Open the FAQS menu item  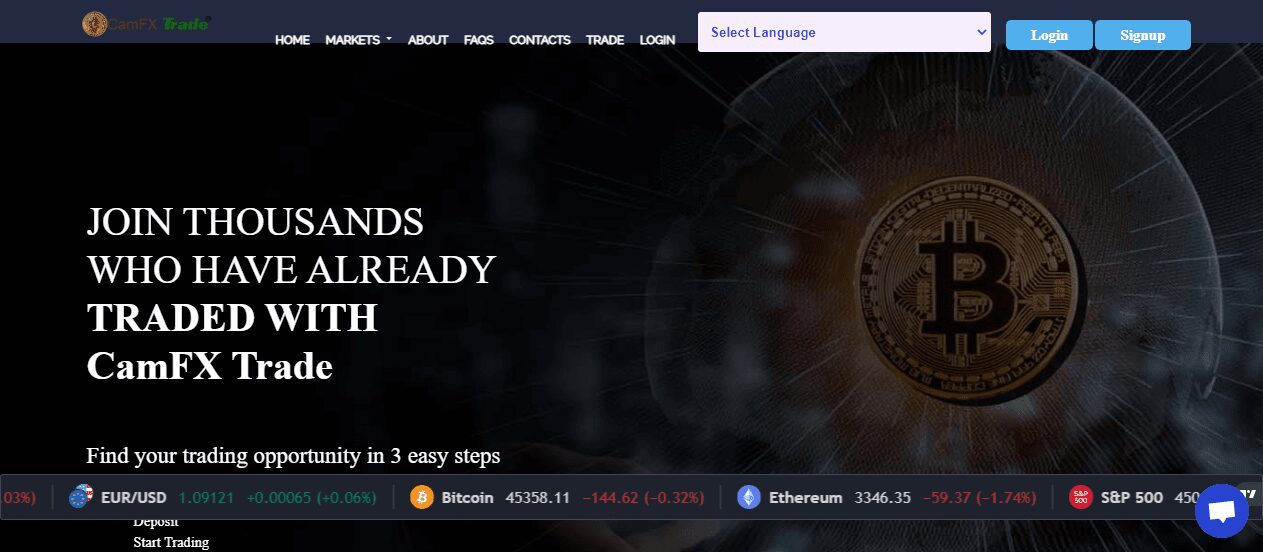479,40
